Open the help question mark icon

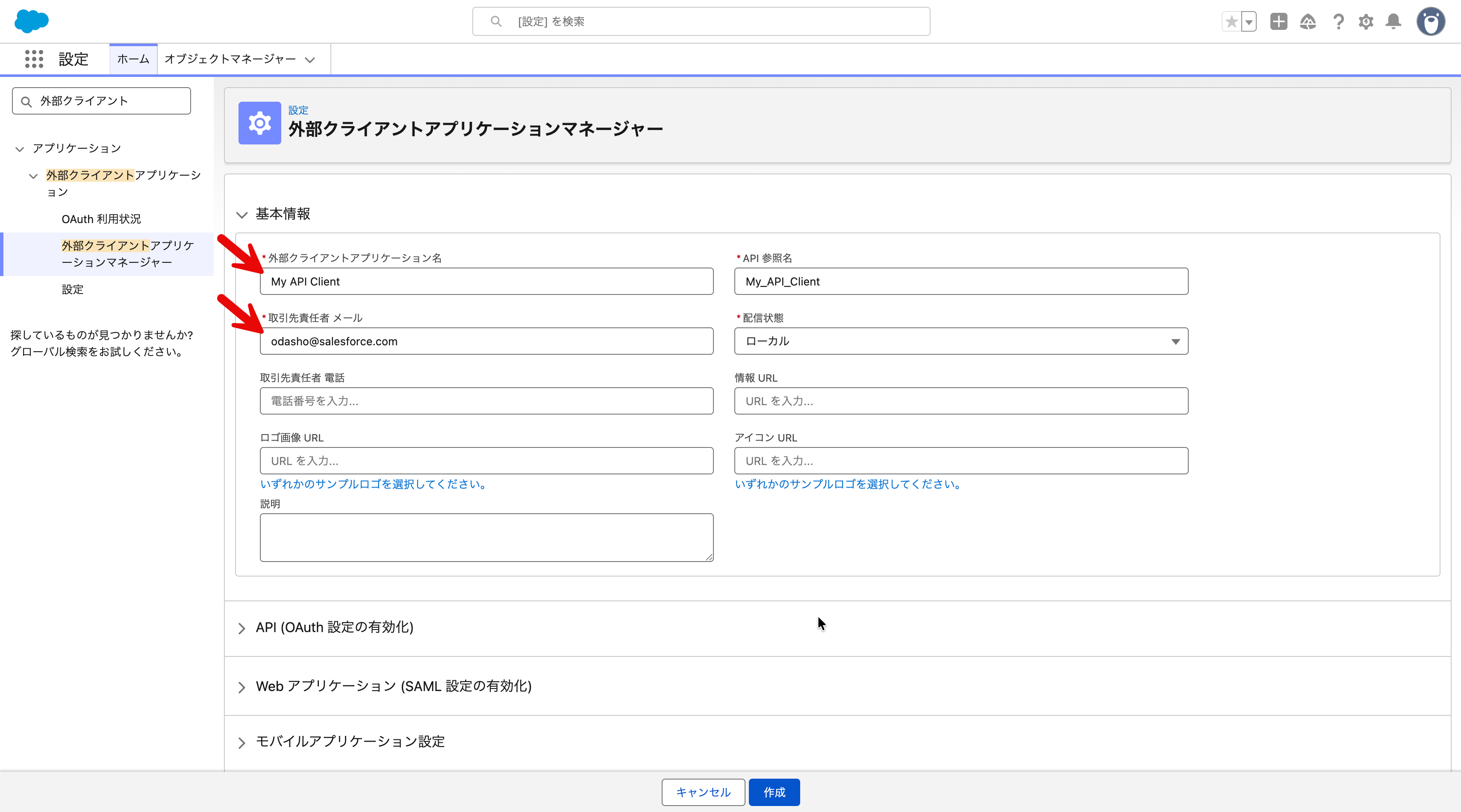tap(1338, 22)
